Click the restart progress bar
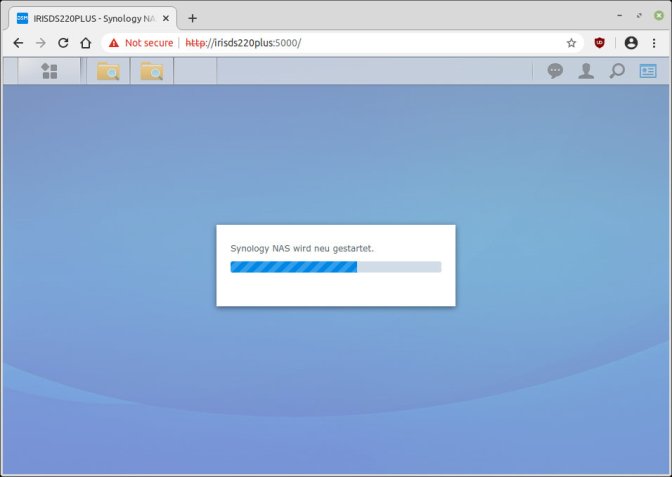 click(336, 267)
